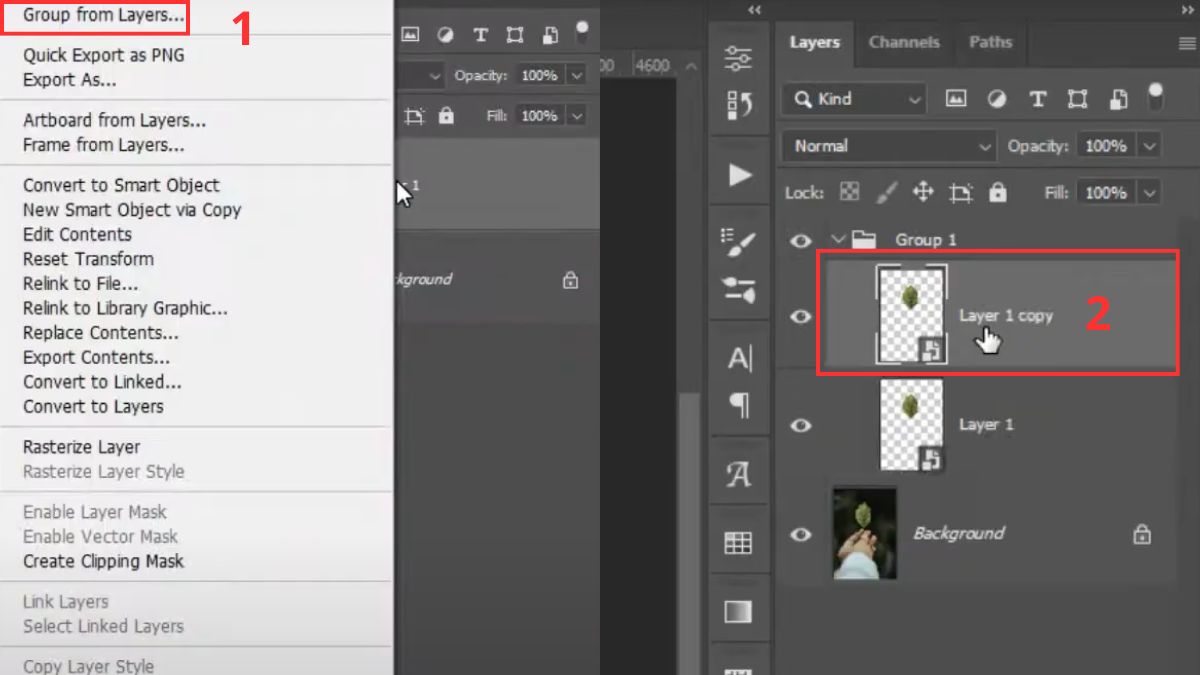This screenshot has width=1200, height=675.
Task: Open Fill arrow in panel beside context menu
Action: pos(576,116)
